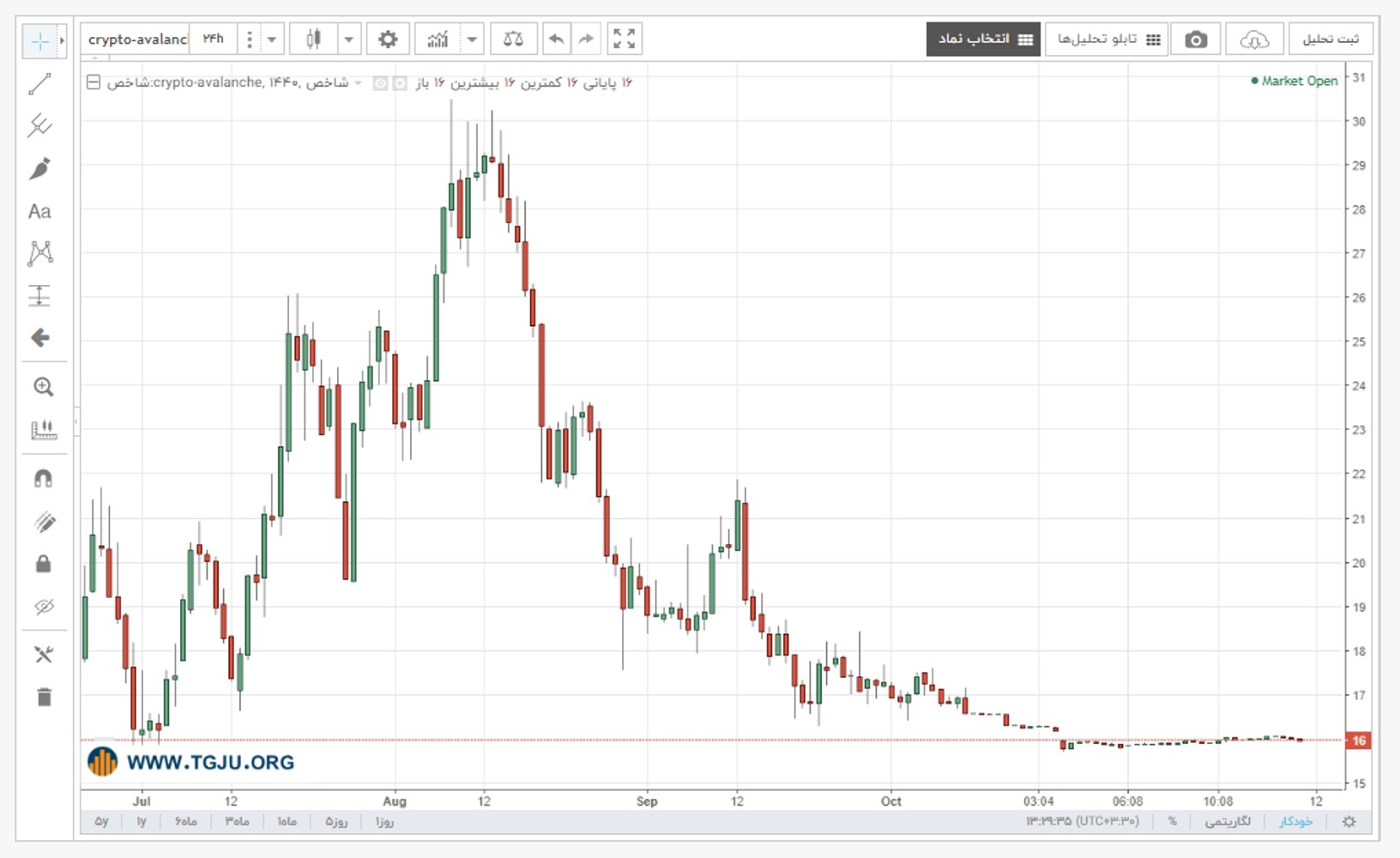Select the trend line drawing tool
This screenshot has height=858, width=1400.
[x=40, y=84]
